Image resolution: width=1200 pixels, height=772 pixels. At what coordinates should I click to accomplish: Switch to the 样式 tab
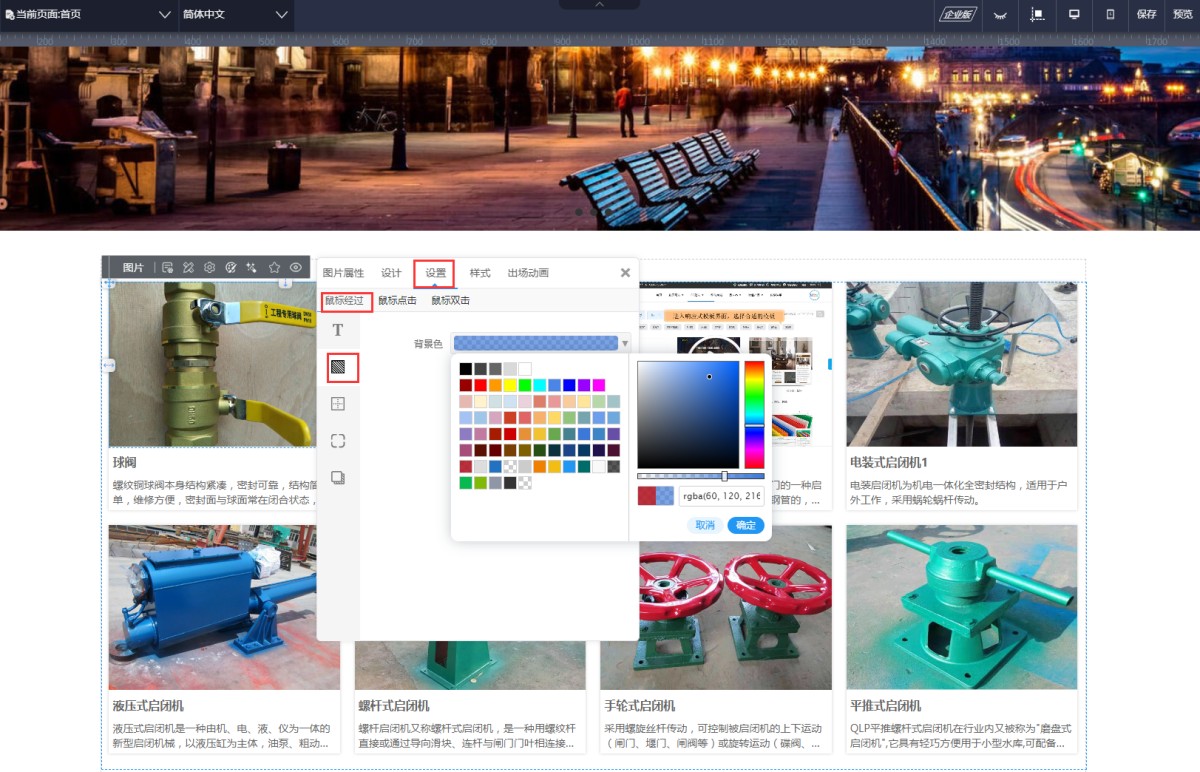click(x=480, y=273)
